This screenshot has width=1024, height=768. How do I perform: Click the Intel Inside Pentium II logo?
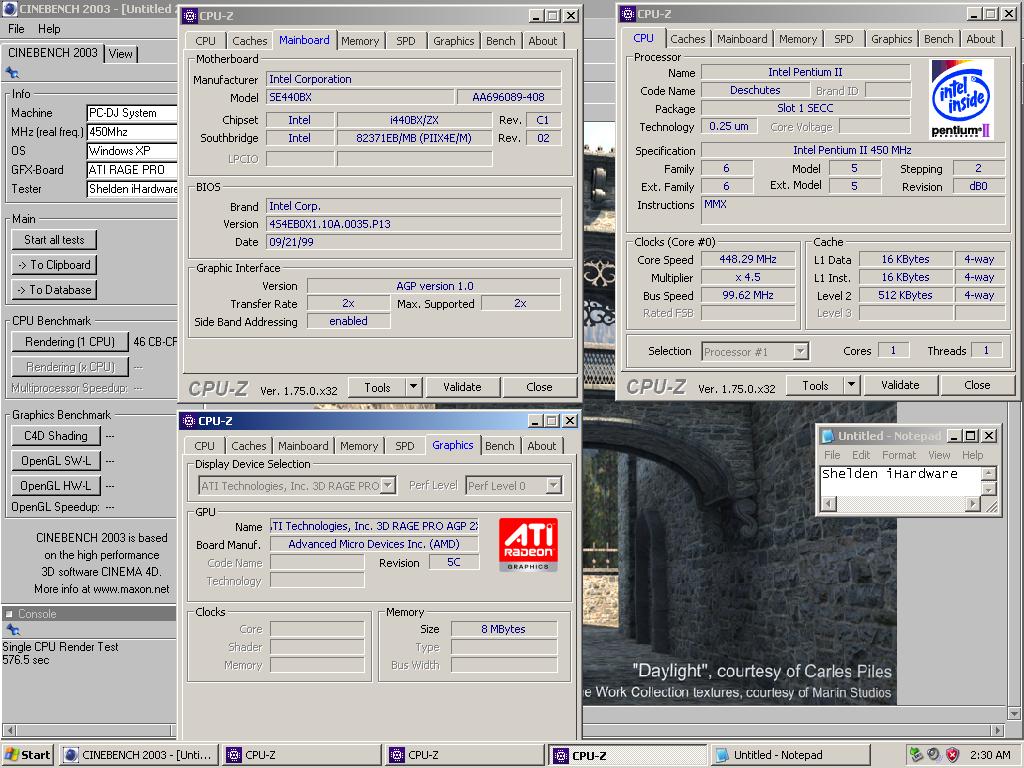[961, 99]
